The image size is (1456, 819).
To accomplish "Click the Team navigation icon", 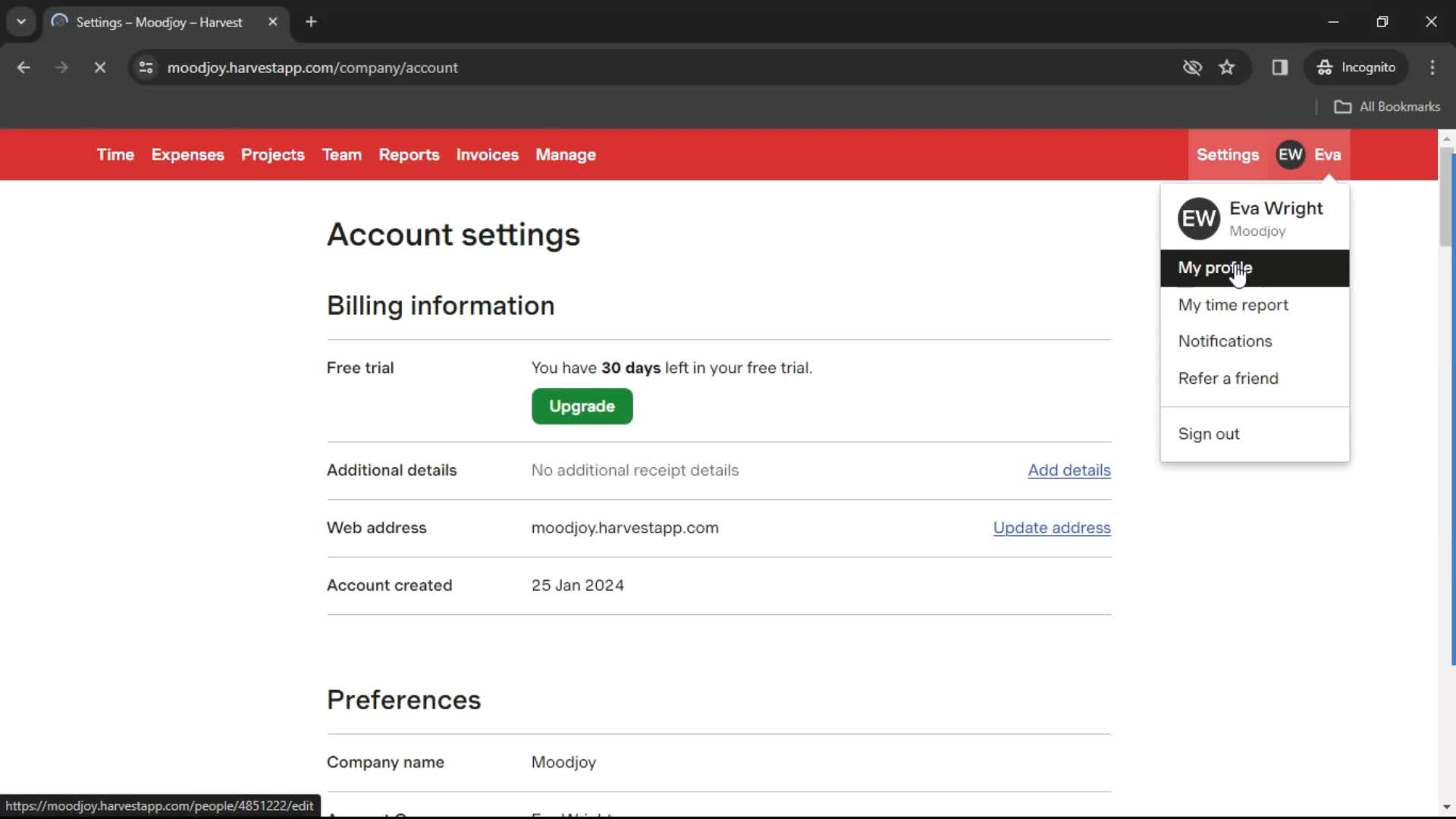I will click(x=341, y=155).
